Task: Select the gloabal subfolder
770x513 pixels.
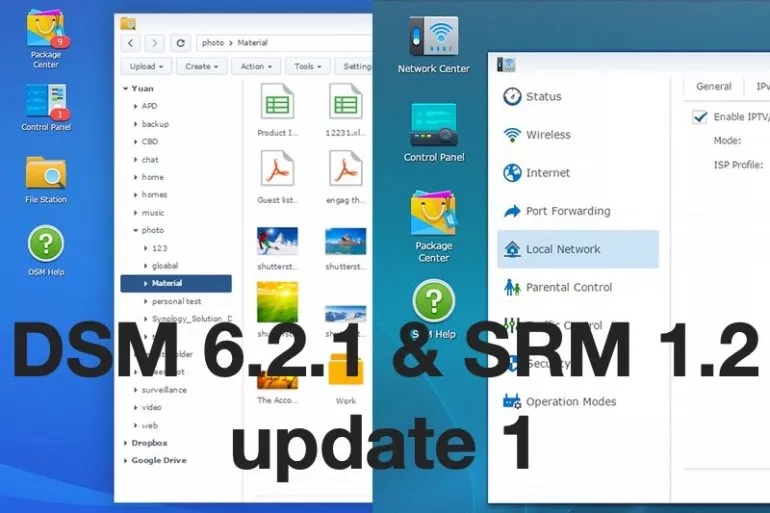Action: tap(165, 266)
